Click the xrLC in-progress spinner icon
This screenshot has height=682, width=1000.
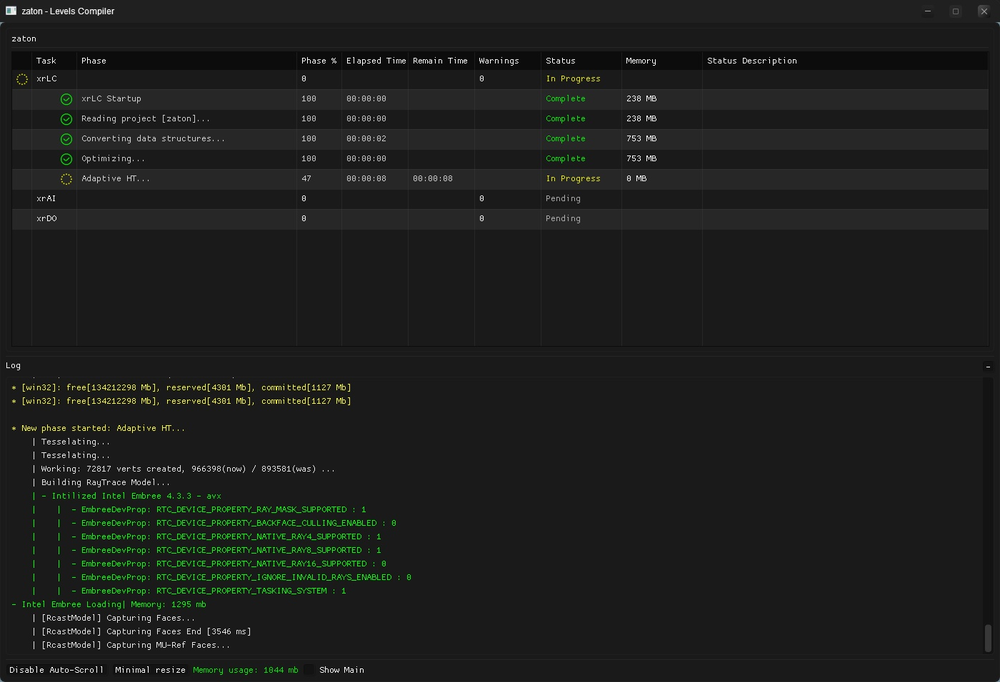[x=22, y=79]
